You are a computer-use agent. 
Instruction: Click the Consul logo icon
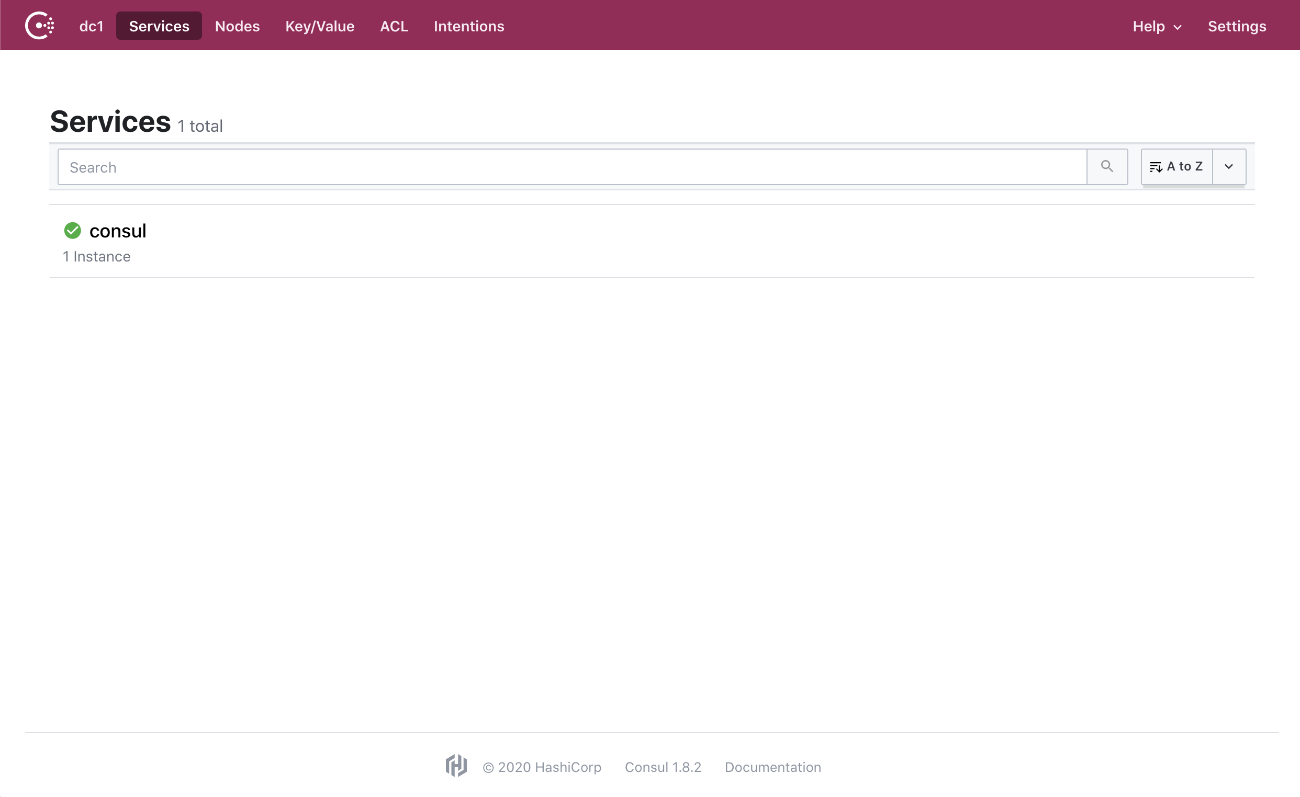point(40,26)
